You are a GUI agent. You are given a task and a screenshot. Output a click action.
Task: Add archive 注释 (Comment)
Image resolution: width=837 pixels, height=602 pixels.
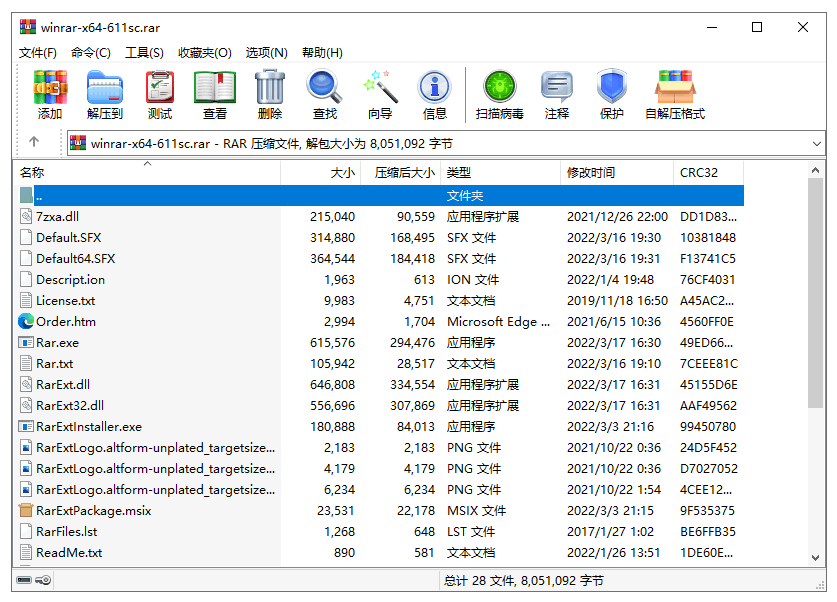[x=557, y=87]
